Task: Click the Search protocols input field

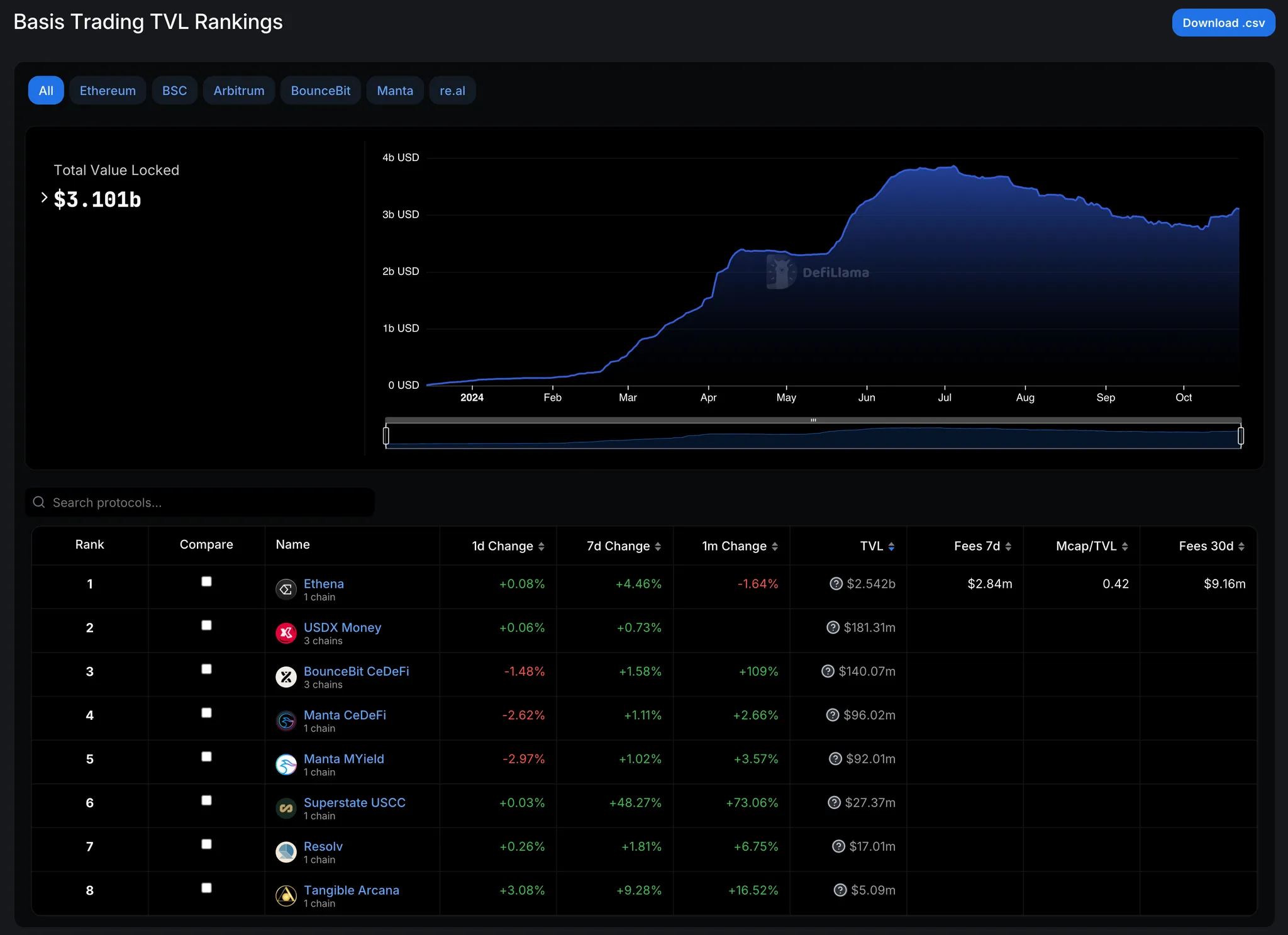Action: (200, 502)
